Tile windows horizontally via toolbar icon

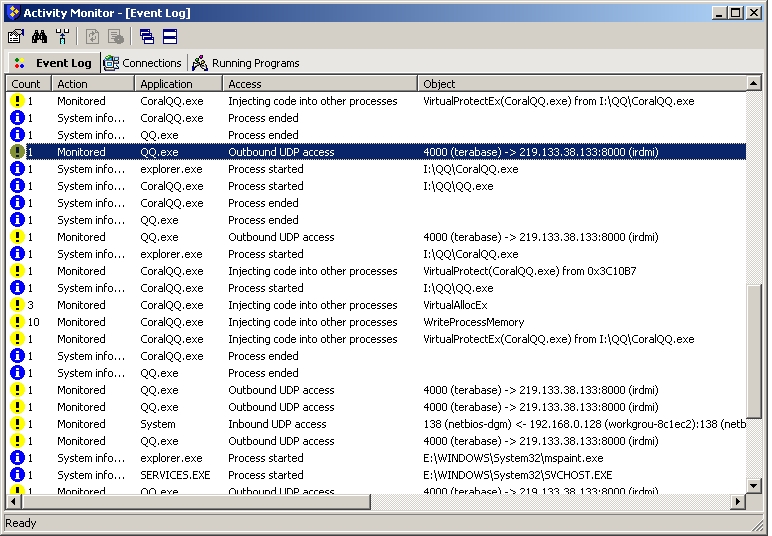coord(170,36)
